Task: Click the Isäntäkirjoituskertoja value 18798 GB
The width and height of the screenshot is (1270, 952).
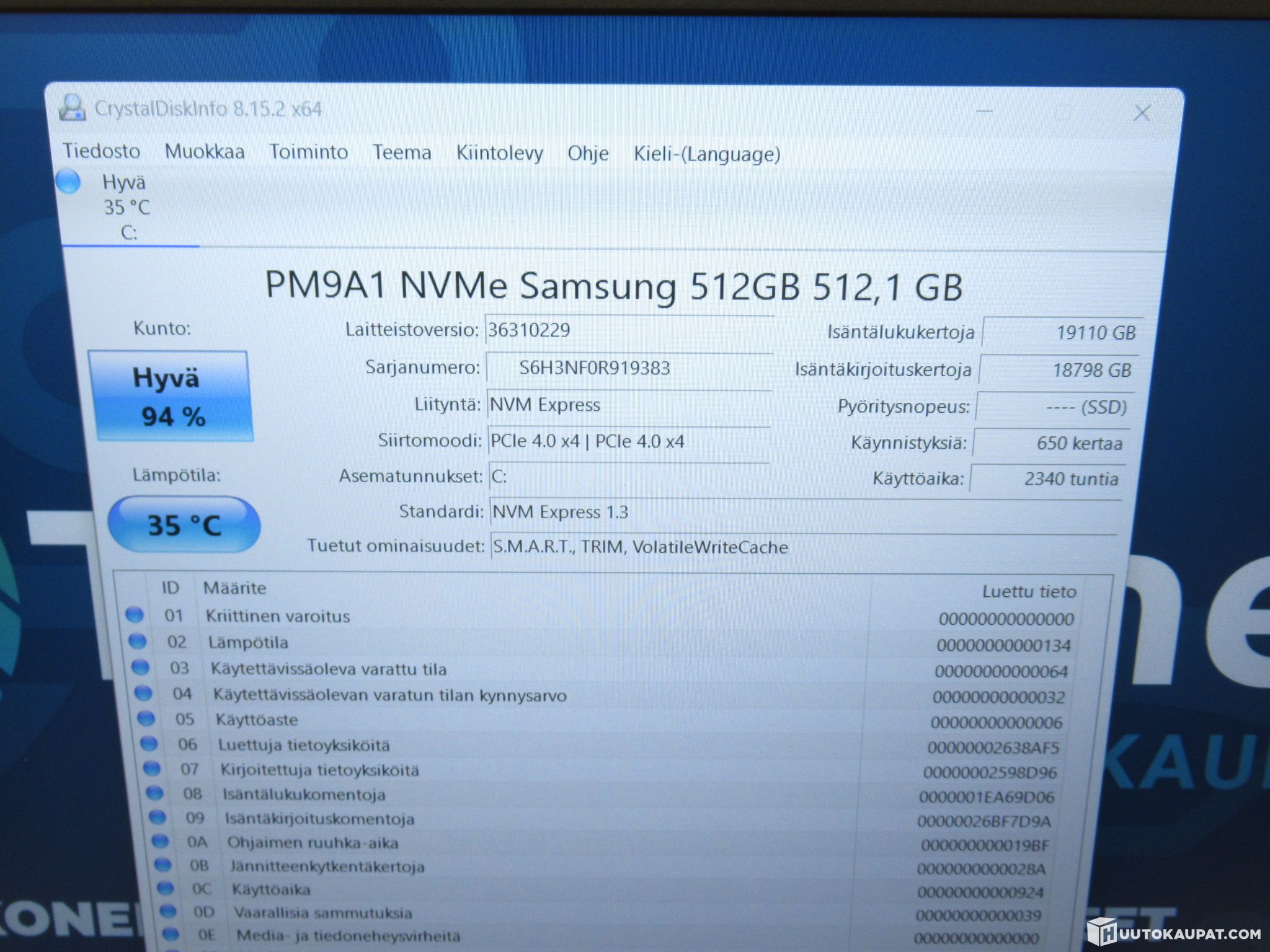Action: tap(1058, 370)
